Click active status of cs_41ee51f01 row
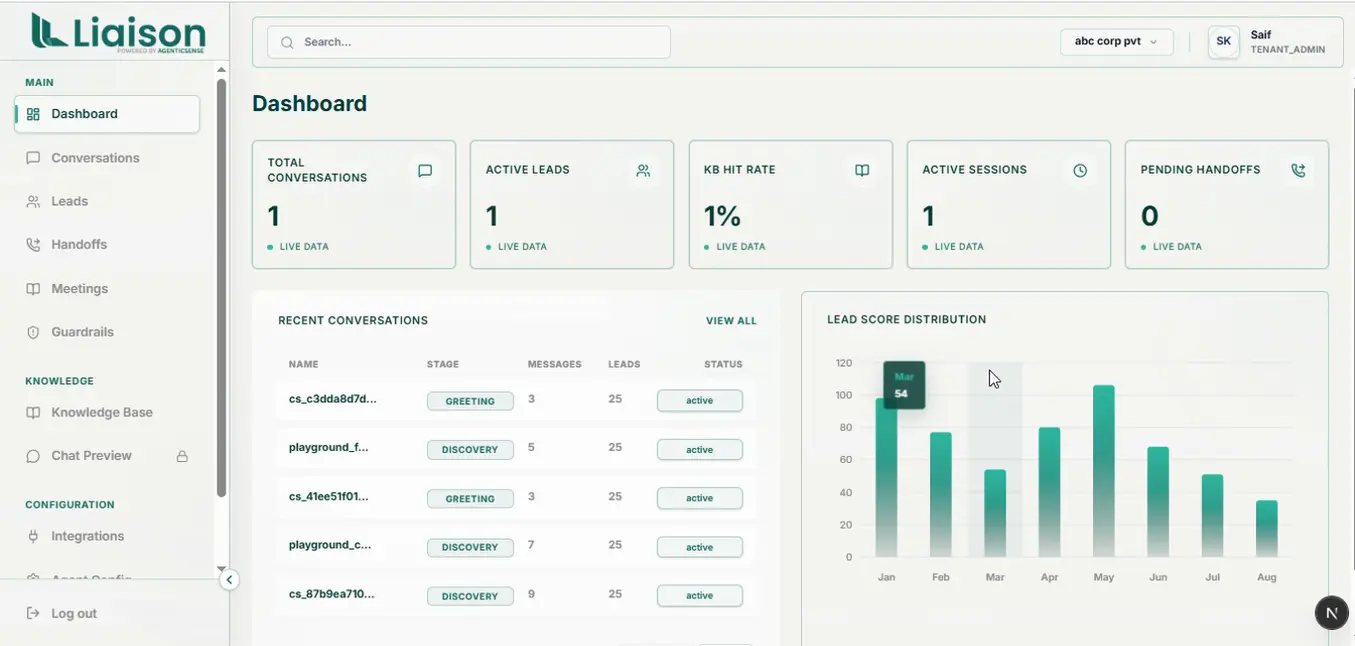 point(700,498)
